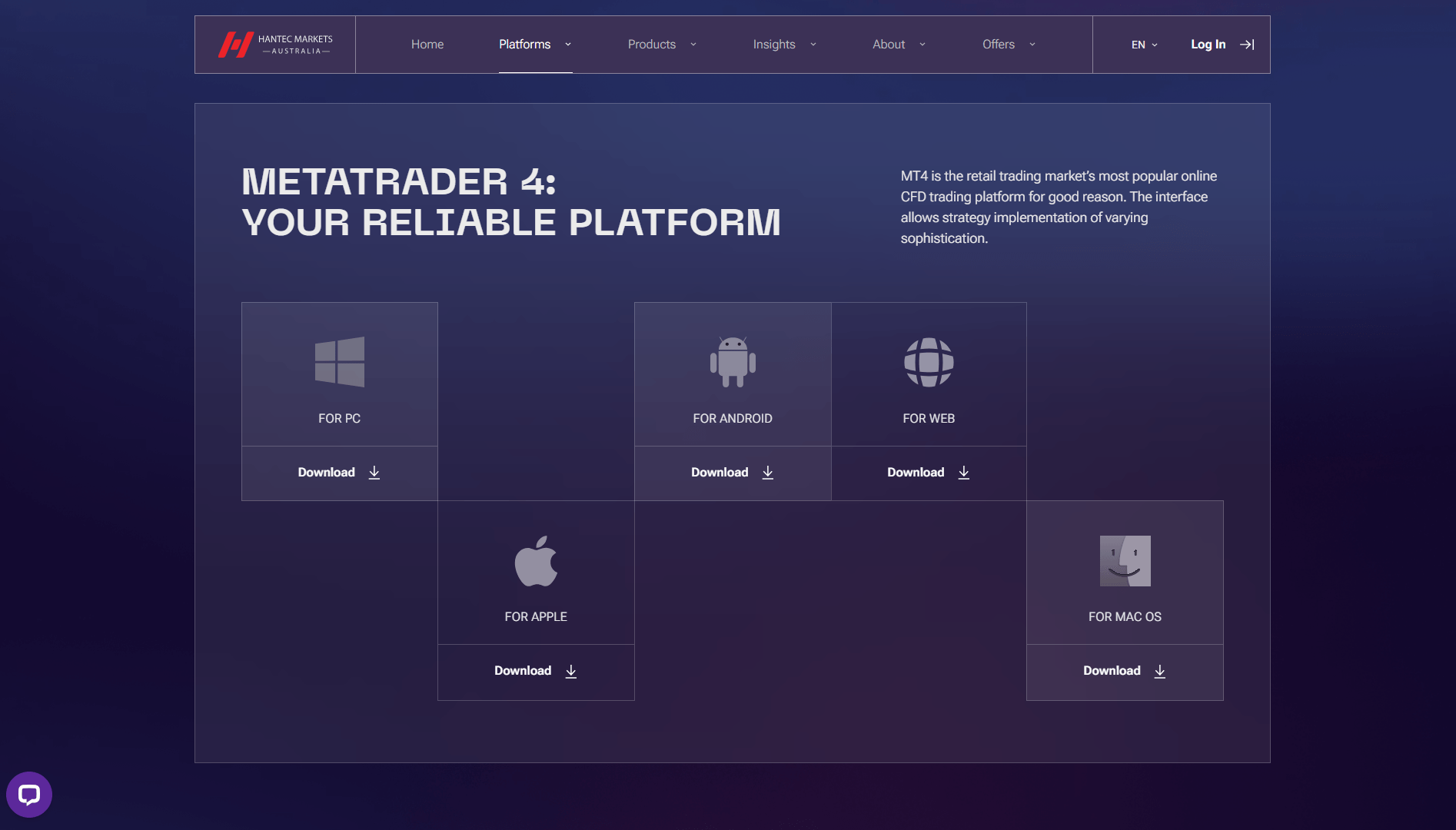Download MT4 for PC
Screen dimensions: 1456x830
coord(340,473)
